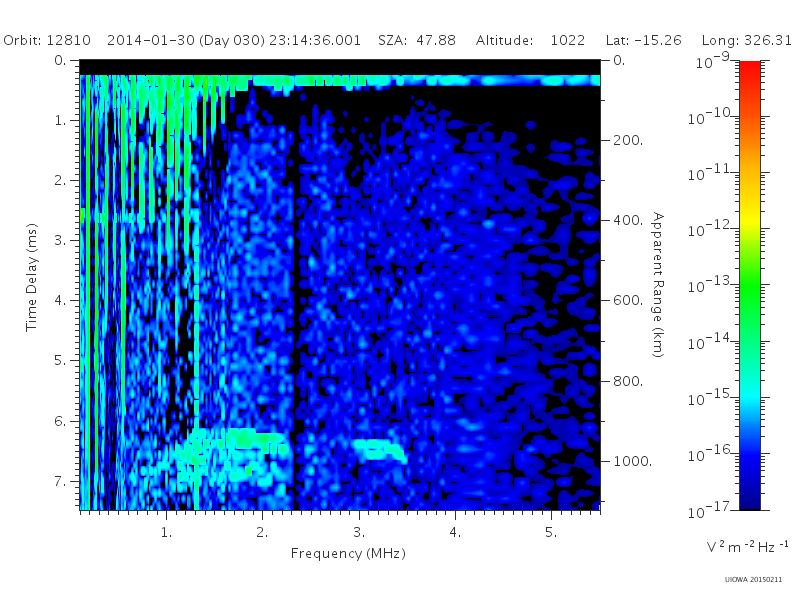
Task: Click the 'Time Delay (ms)' axis label
Action: point(32,277)
